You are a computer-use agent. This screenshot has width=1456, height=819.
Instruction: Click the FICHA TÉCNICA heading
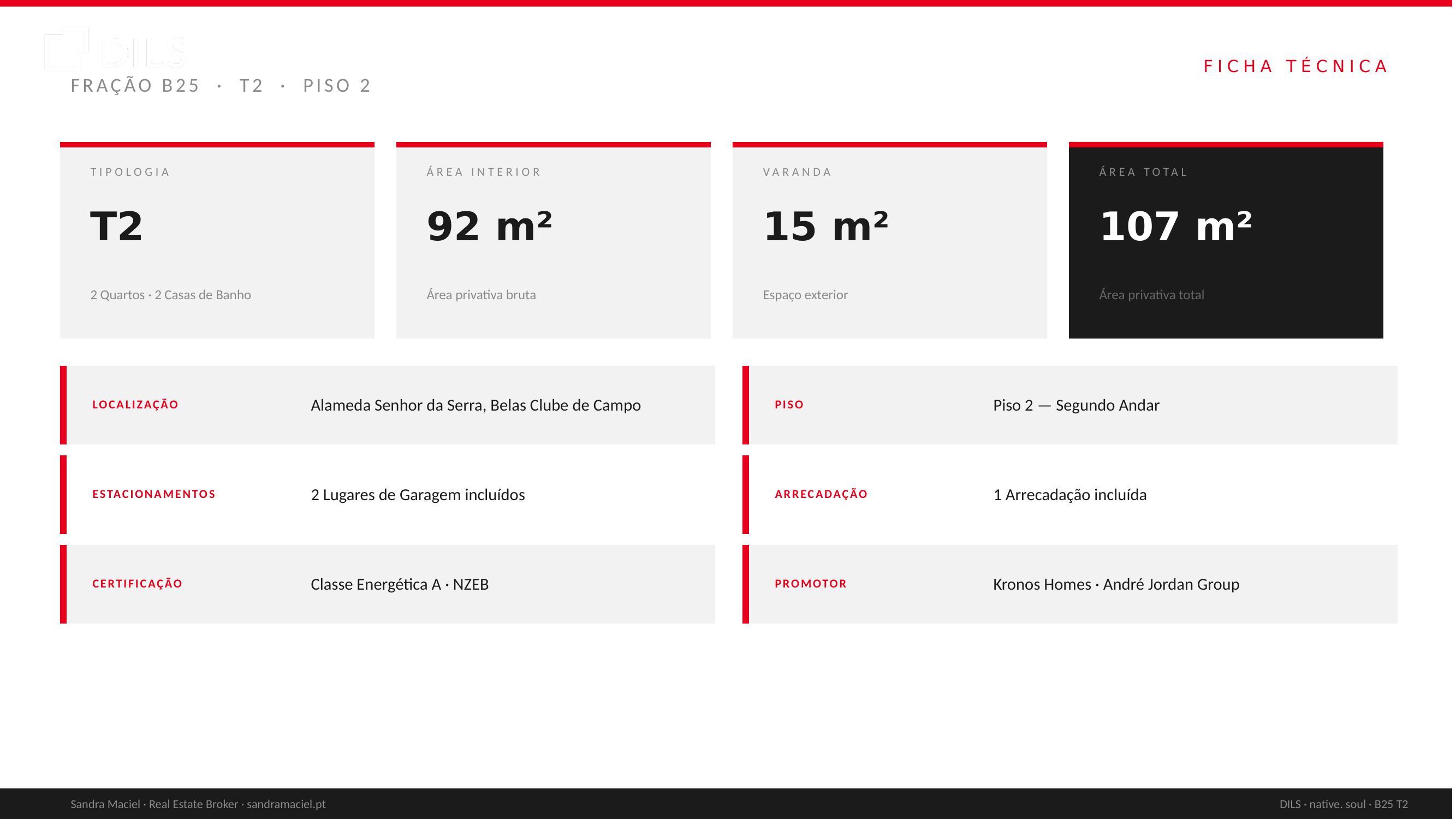[x=1295, y=66]
